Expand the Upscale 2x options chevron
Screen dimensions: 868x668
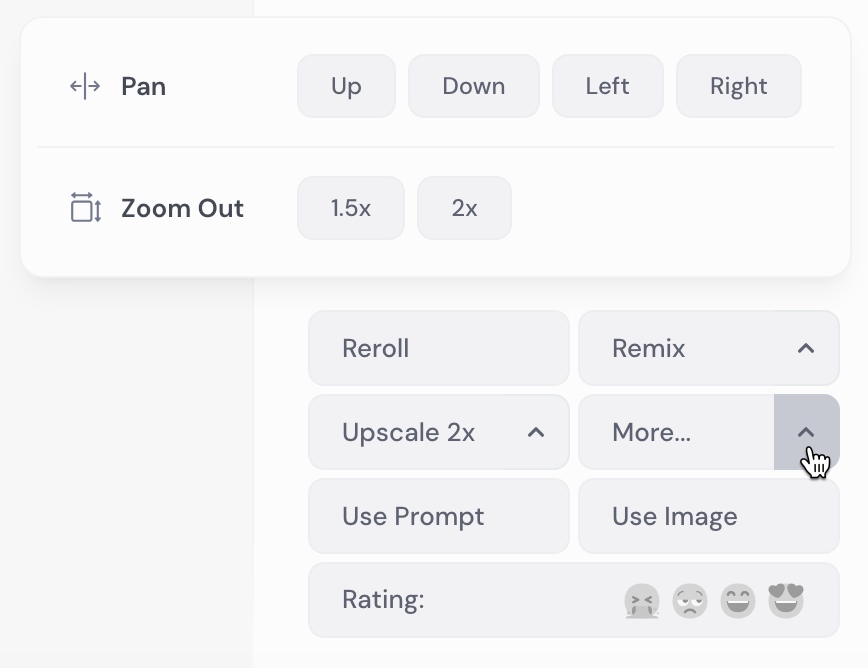(x=536, y=432)
